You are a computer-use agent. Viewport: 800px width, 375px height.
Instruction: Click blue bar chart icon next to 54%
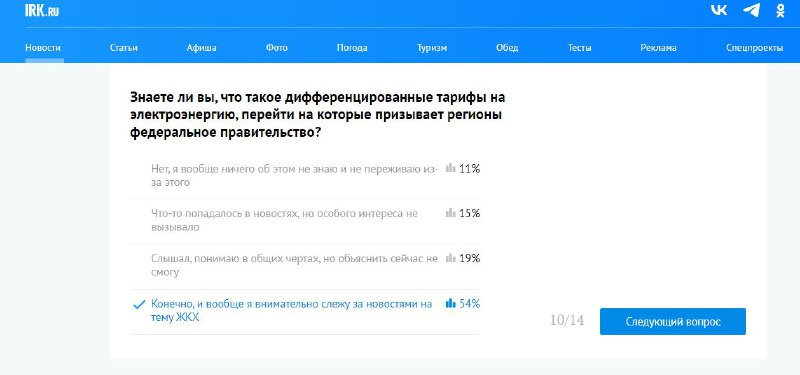(451, 304)
